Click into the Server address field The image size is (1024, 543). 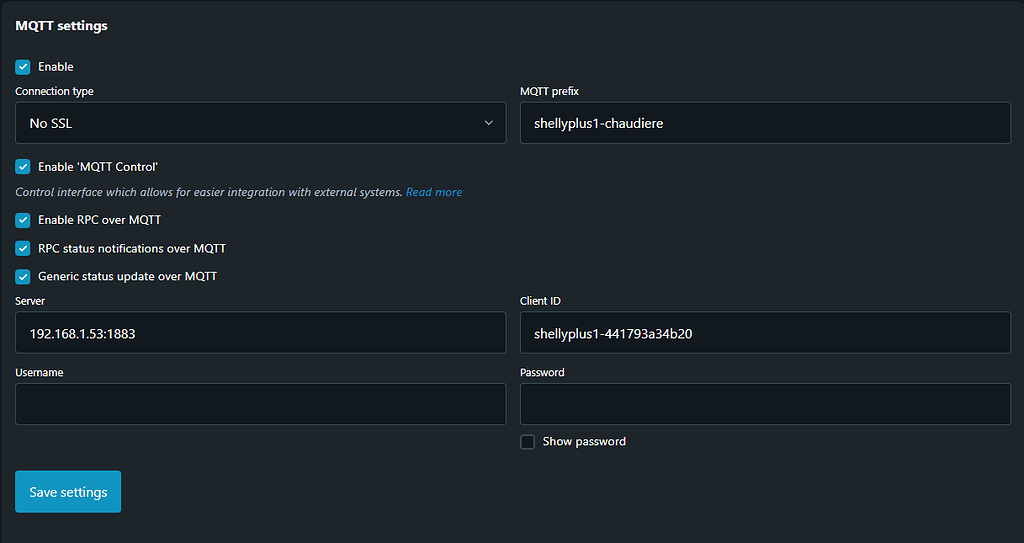click(x=260, y=333)
